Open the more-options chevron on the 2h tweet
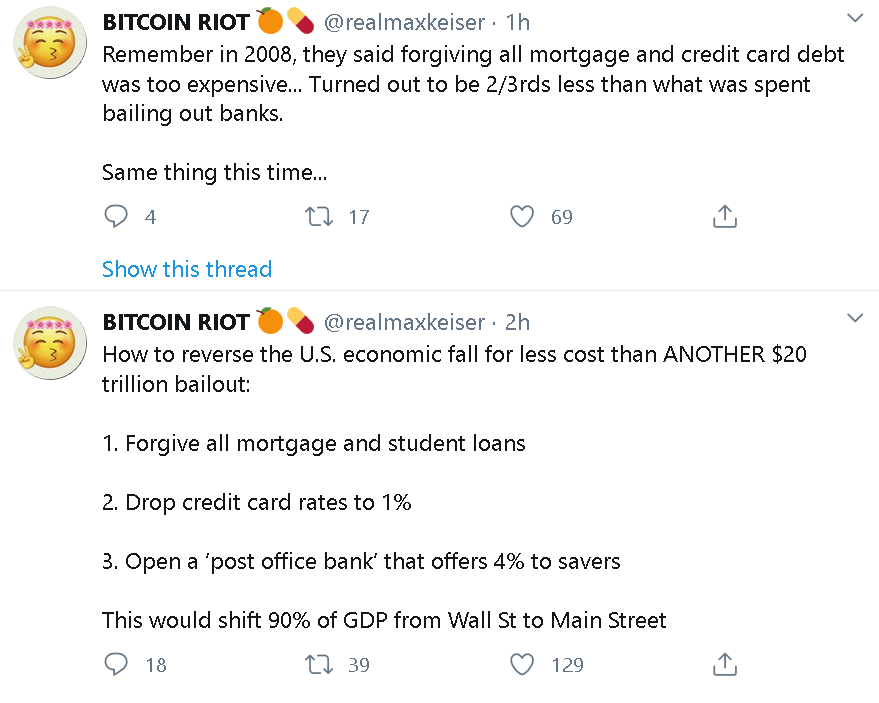Viewport: 879px width, 703px height. click(855, 318)
